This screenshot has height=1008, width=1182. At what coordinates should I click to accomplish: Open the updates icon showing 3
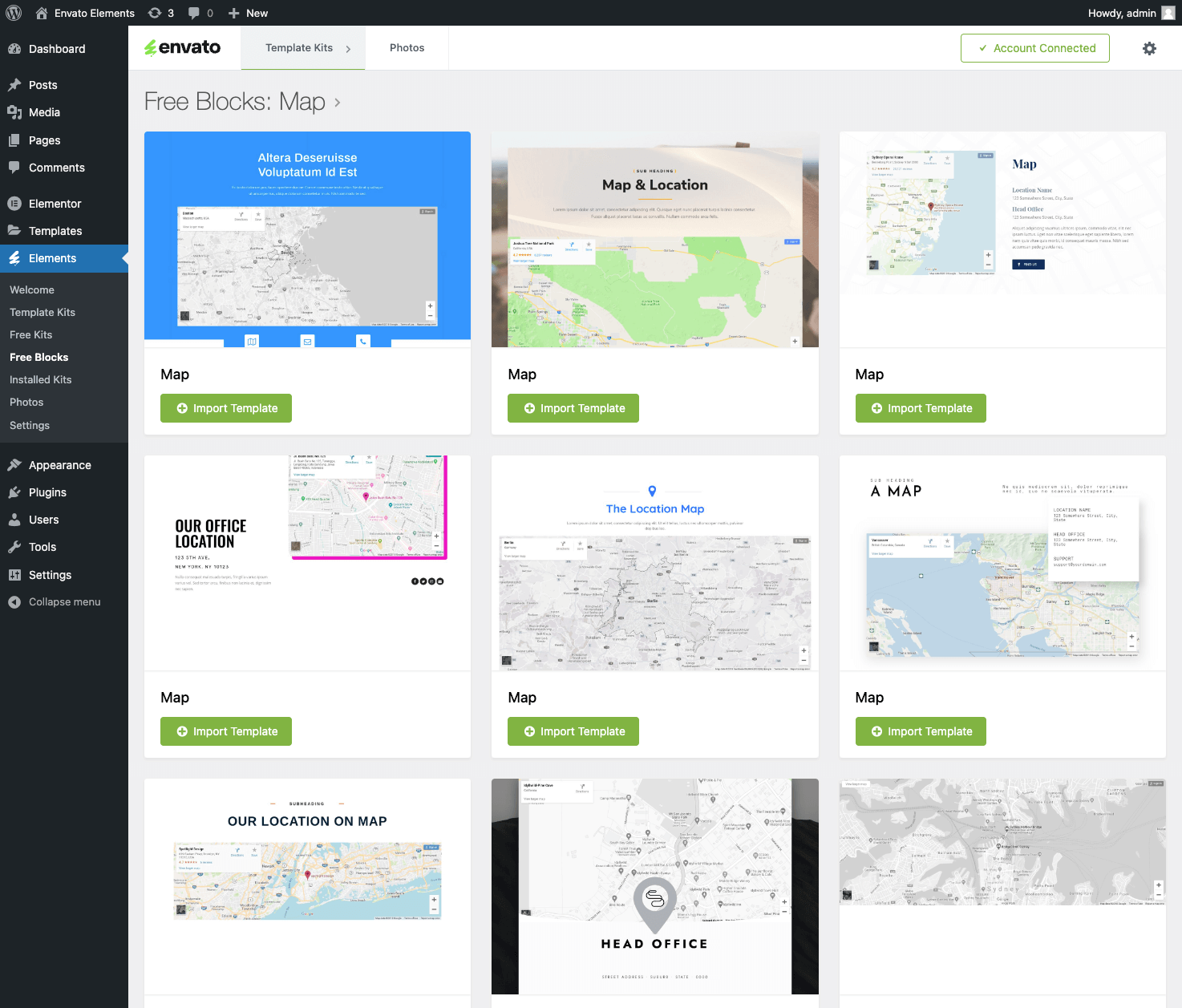(x=161, y=13)
